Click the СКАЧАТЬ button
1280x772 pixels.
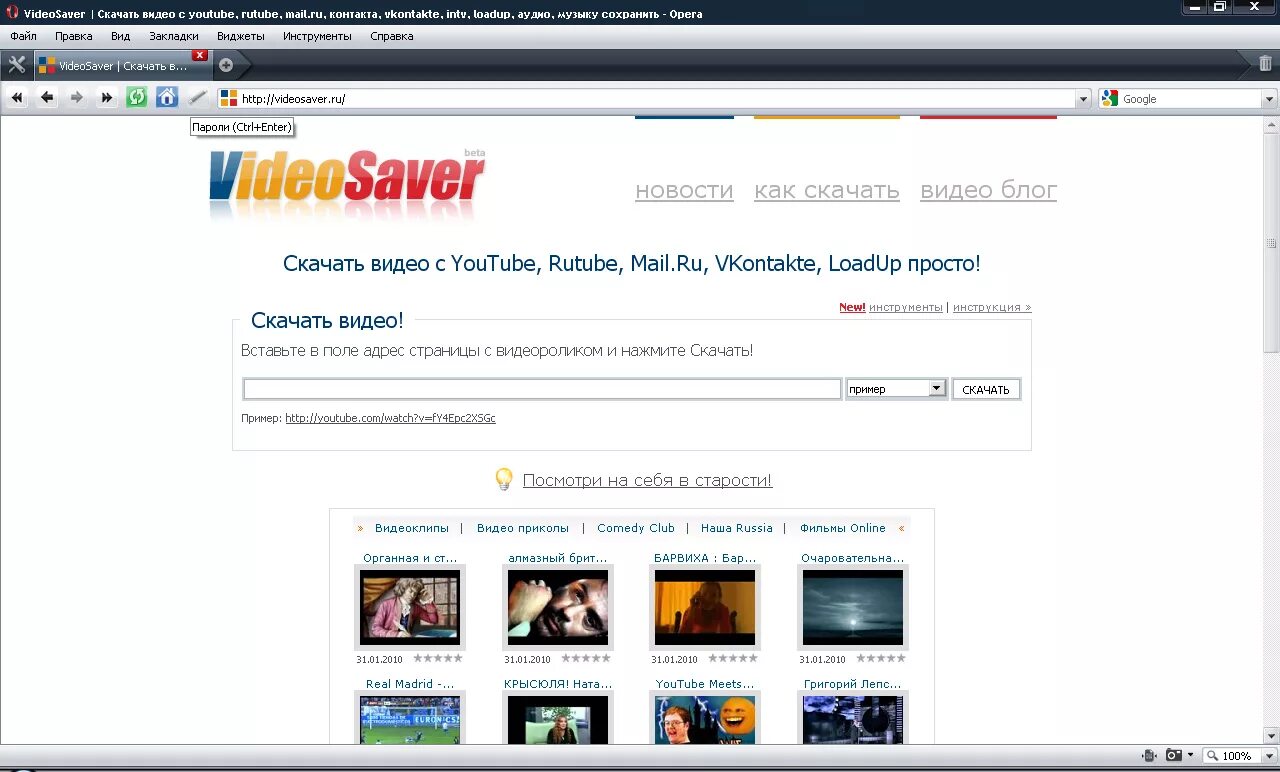(986, 389)
